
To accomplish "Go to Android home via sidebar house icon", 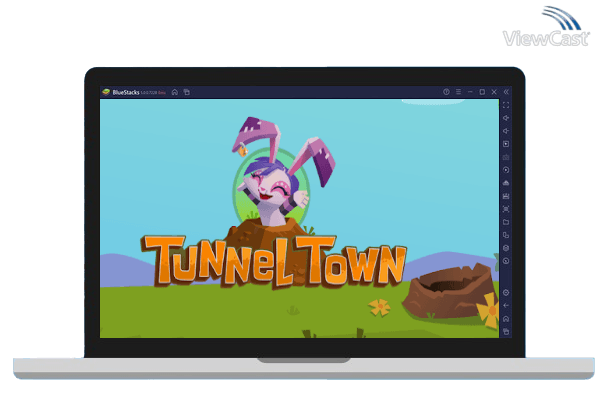I will [x=506, y=319].
